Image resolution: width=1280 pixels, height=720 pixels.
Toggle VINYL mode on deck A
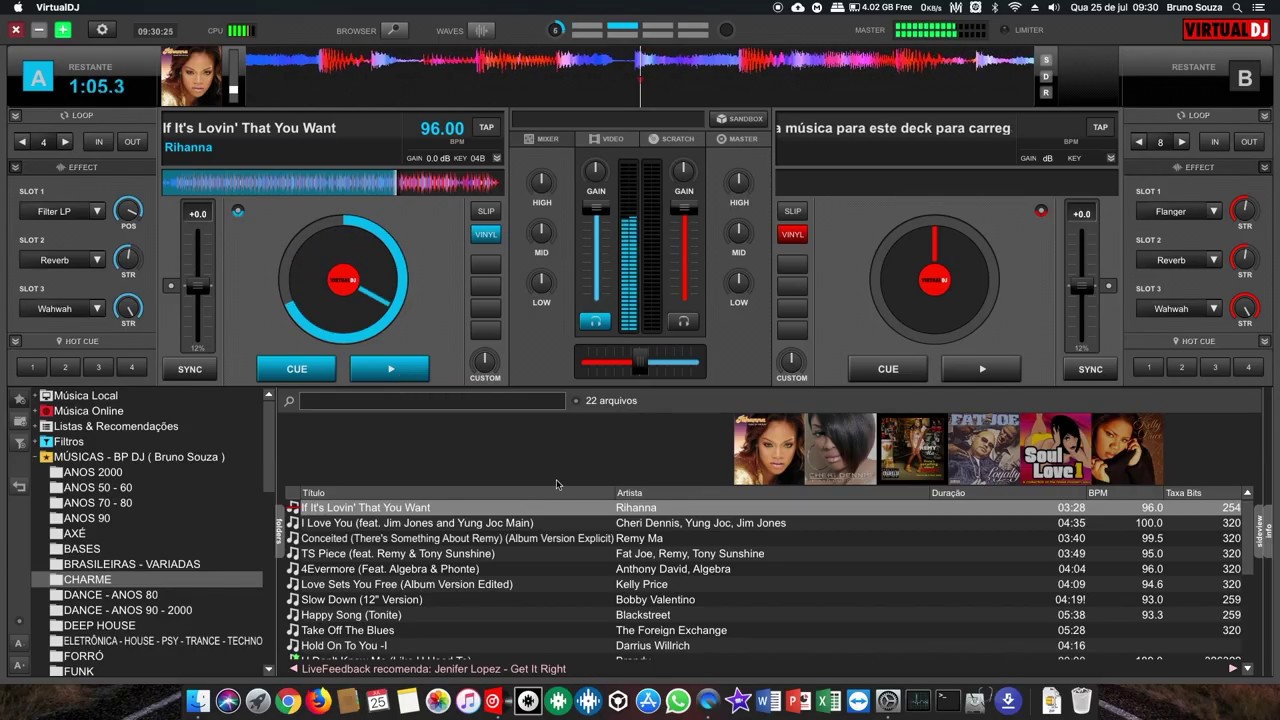(x=486, y=234)
